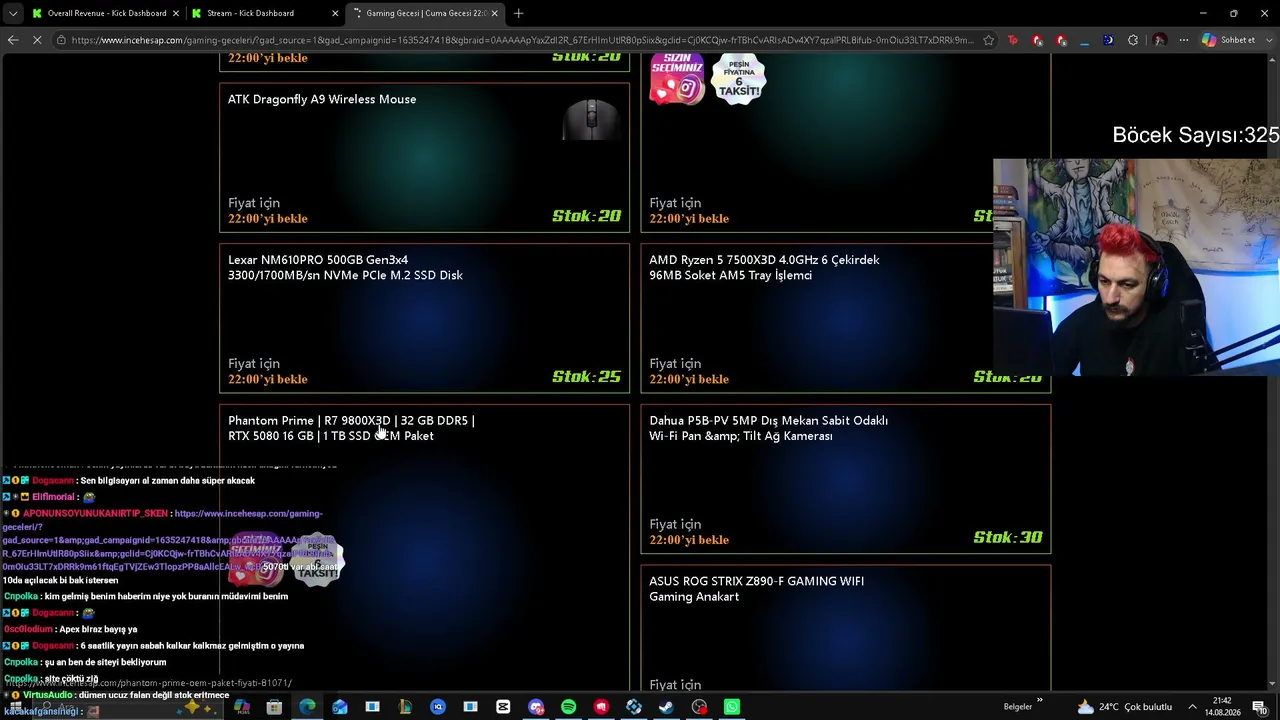Open the Mail app from the taskbar

click(340, 707)
